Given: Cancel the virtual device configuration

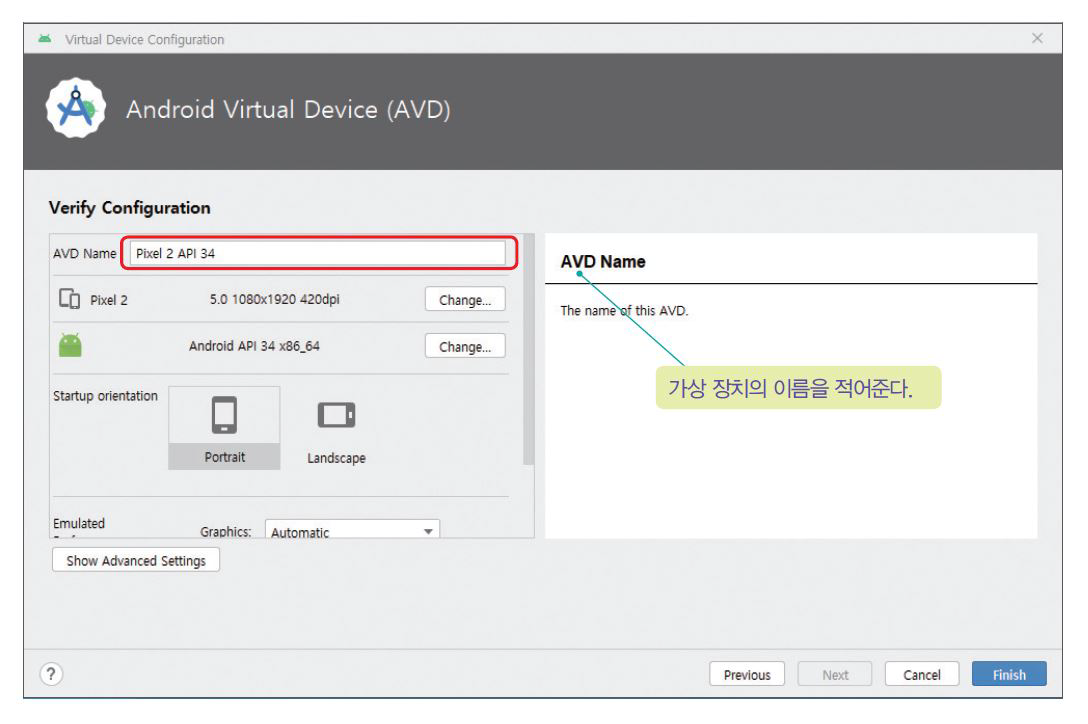Looking at the screenshot, I should tap(921, 674).
